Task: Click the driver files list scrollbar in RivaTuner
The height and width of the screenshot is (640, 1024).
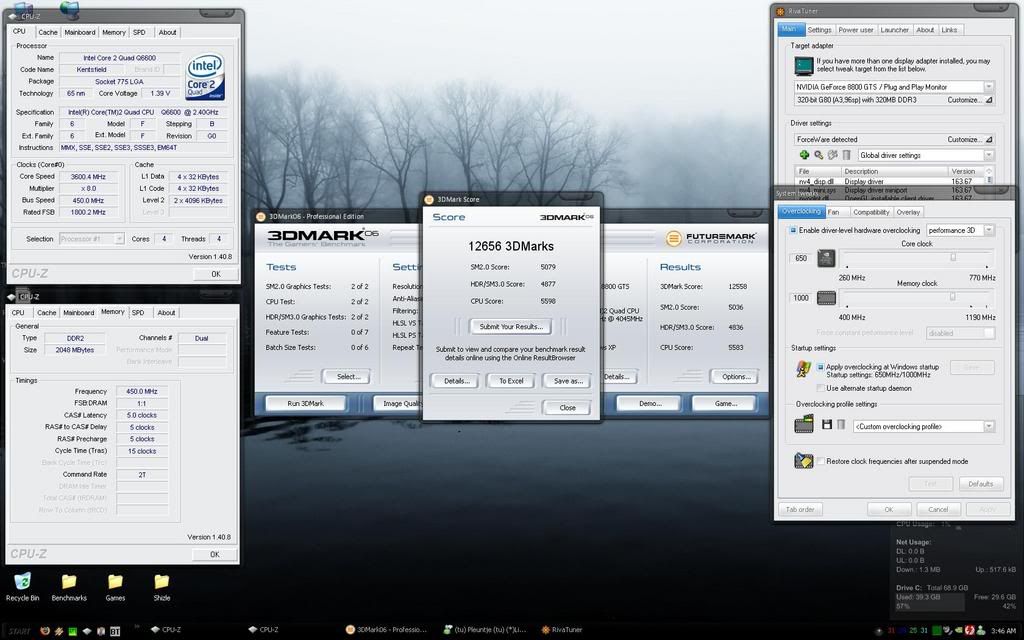Action: pyautogui.click(x=989, y=175)
